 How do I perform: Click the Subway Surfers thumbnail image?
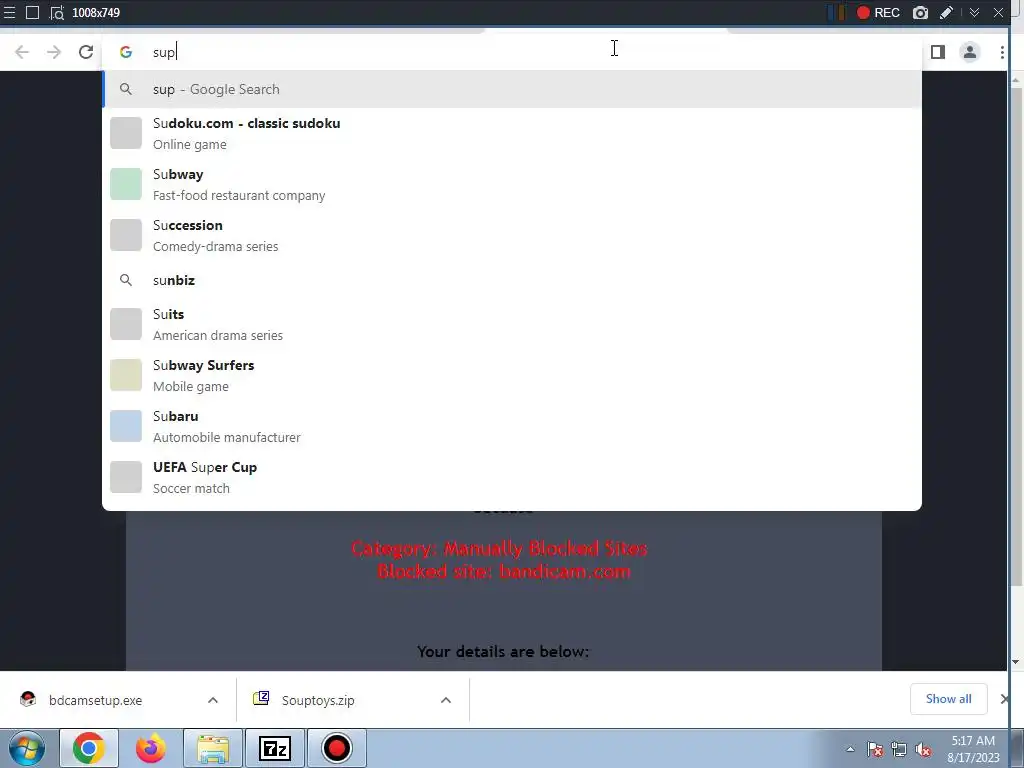pos(126,375)
